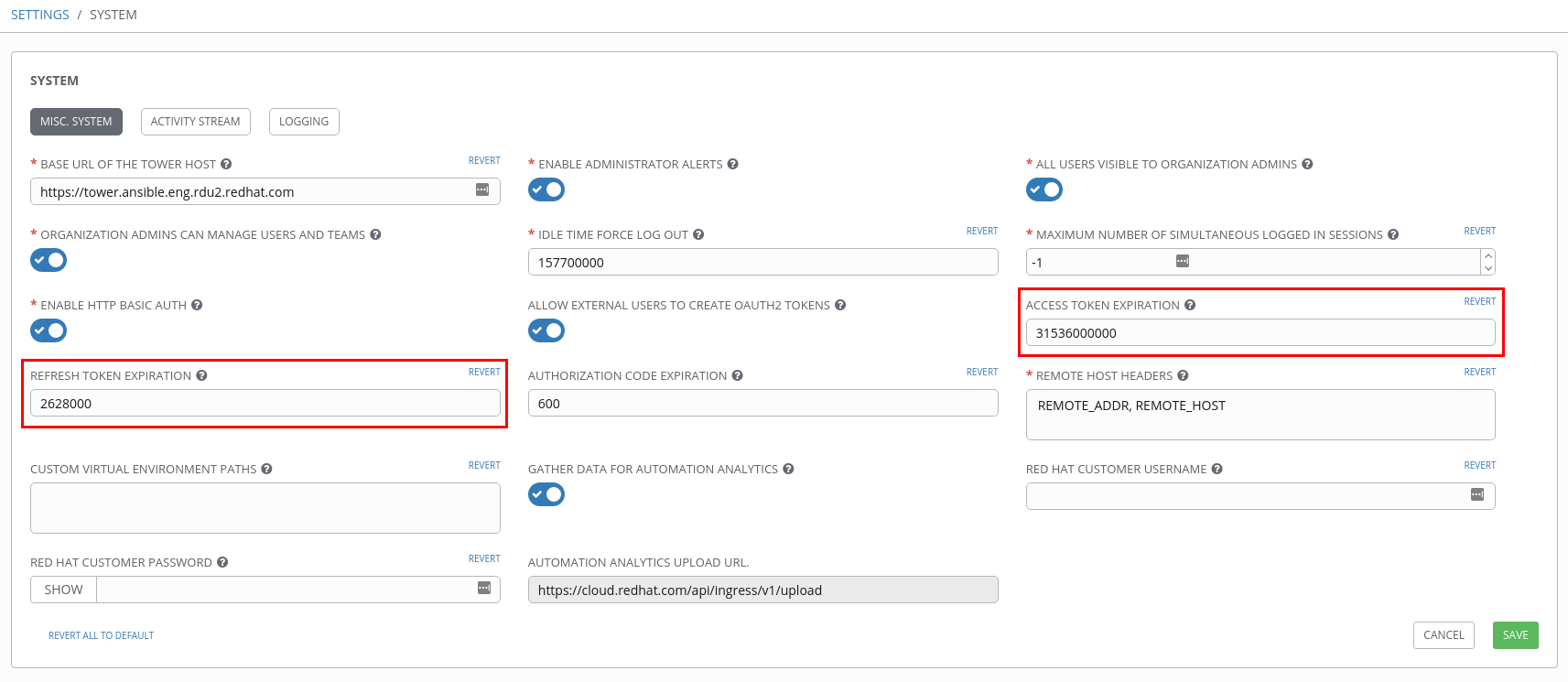This screenshot has height=682, width=1568.
Task: Show help for Gather Data for Automation Analytics
Action: [x=788, y=470]
